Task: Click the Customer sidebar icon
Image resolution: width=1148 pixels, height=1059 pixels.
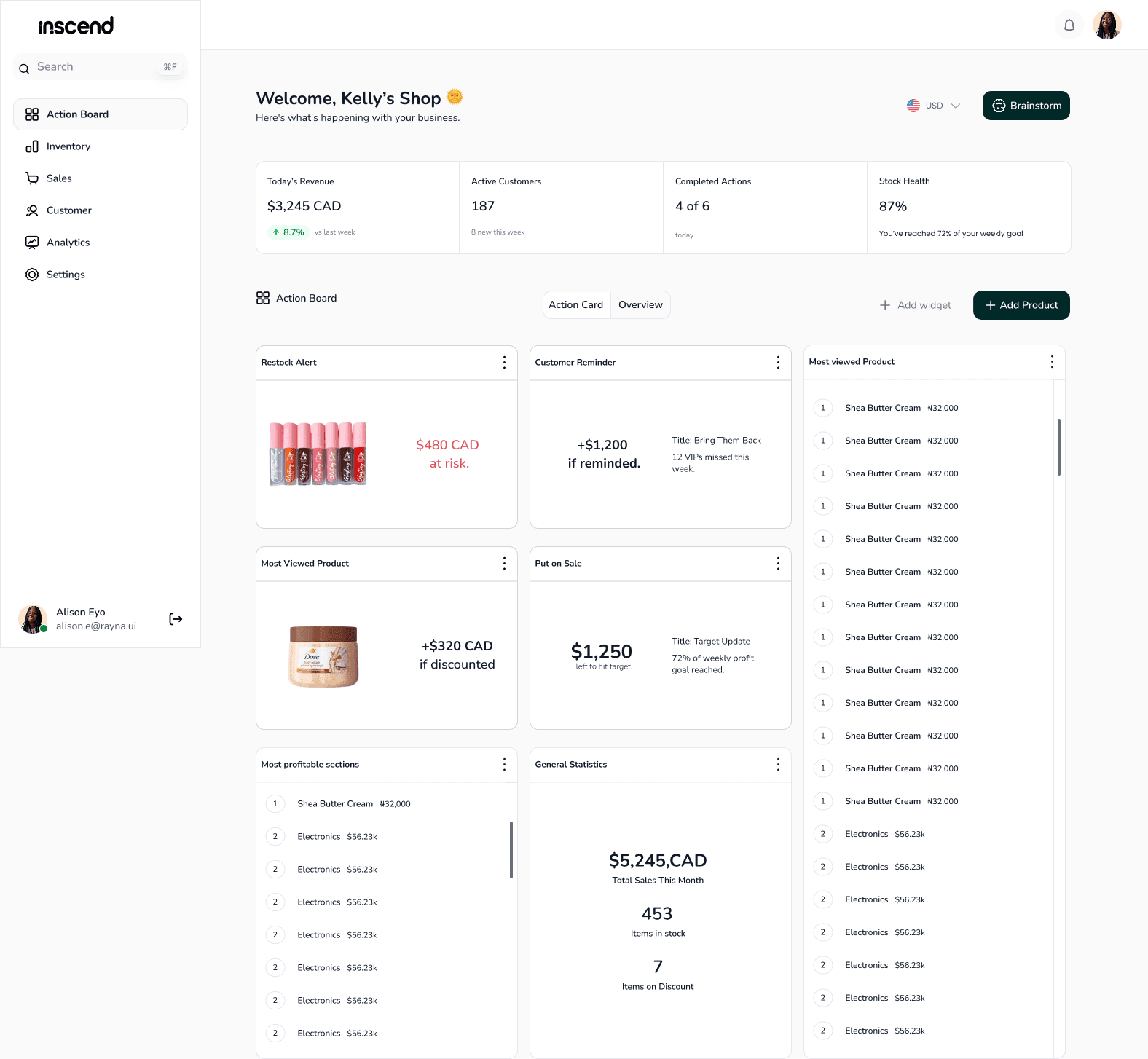Action: coord(32,210)
